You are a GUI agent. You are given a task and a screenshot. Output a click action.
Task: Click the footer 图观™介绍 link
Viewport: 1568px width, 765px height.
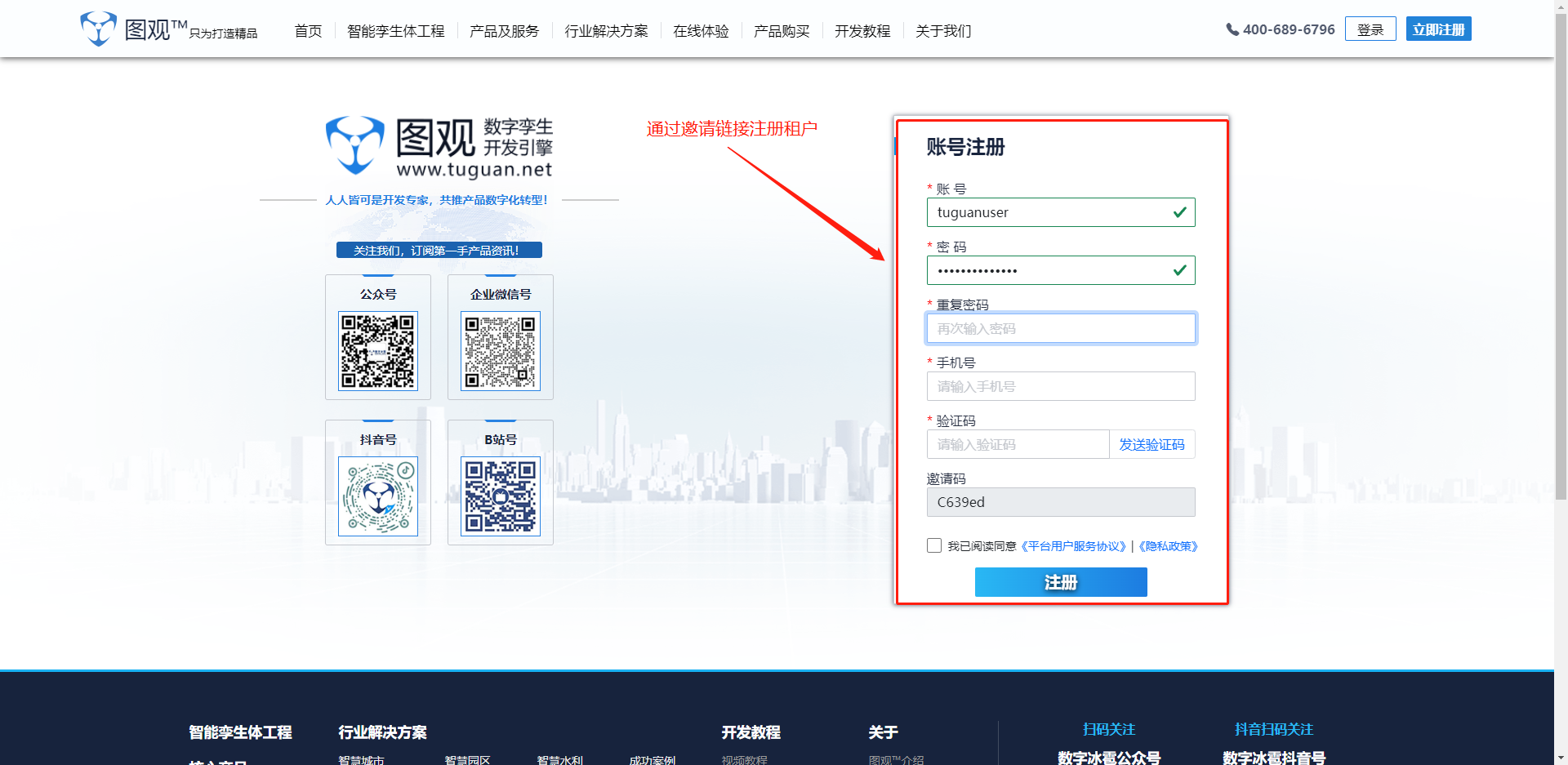pyautogui.click(x=896, y=760)
